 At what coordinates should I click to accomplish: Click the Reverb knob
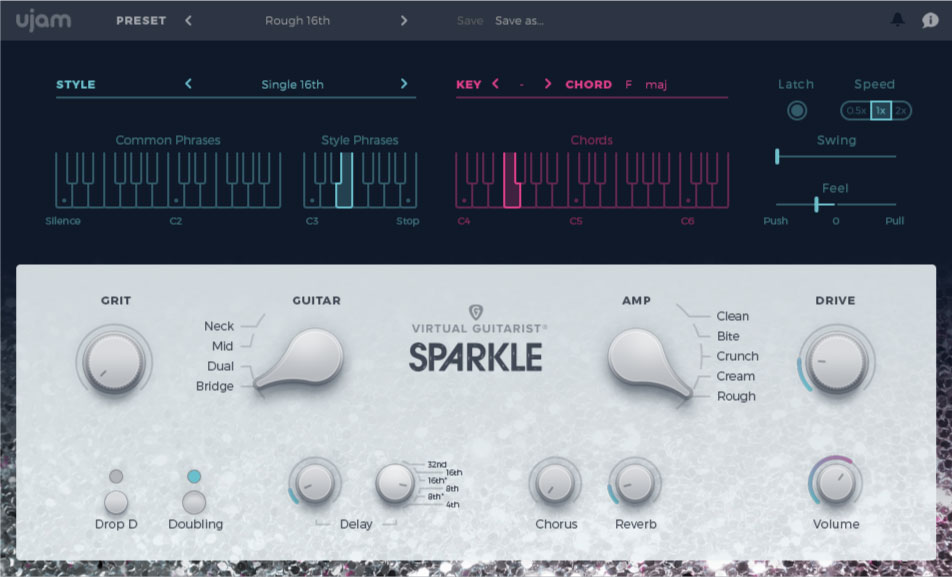point(634,483)
